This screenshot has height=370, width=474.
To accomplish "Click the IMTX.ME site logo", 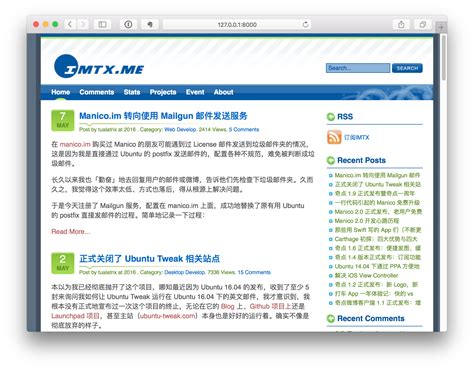I will point(99,67).
